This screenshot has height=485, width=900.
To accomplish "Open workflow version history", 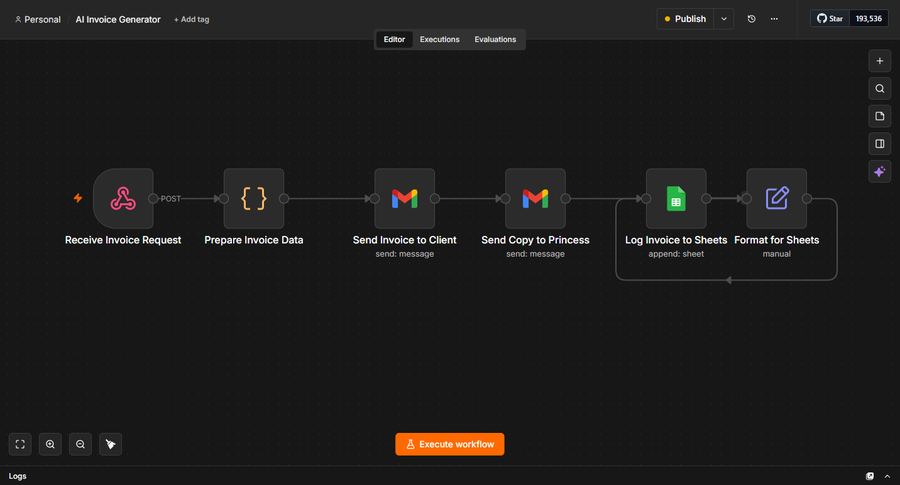I will coord(751,19).
